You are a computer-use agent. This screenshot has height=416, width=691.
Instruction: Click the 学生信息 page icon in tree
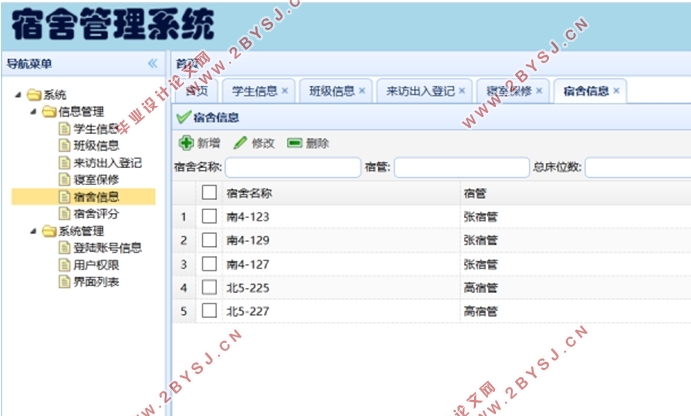click(64, 129)
